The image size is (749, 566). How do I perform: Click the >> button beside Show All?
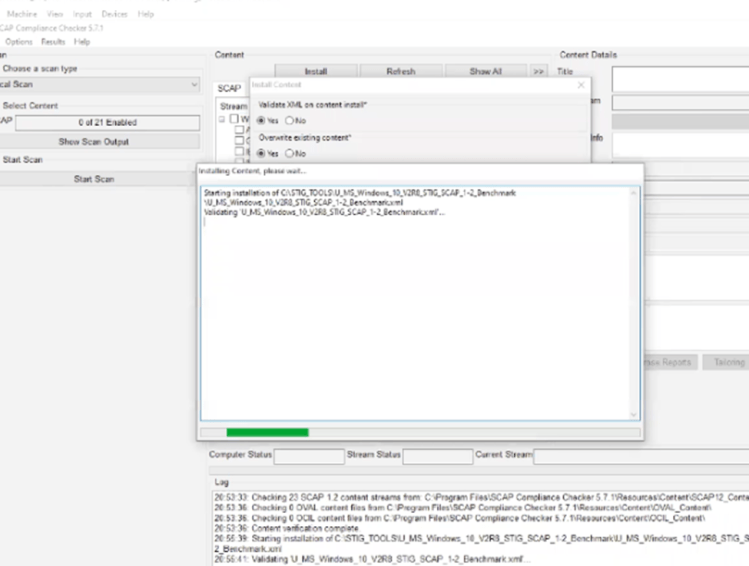[x=539, y=72]
